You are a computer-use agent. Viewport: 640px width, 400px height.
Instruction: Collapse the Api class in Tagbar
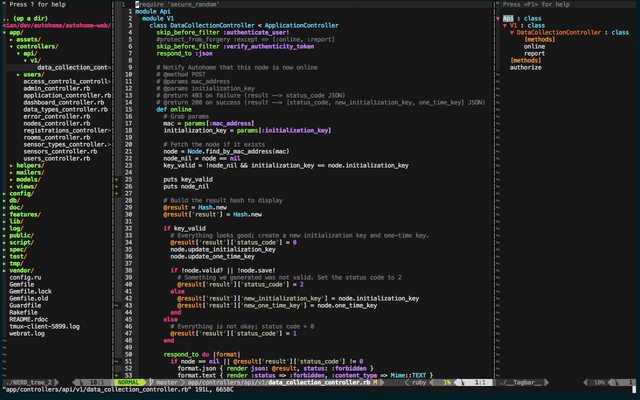[498, 18]
